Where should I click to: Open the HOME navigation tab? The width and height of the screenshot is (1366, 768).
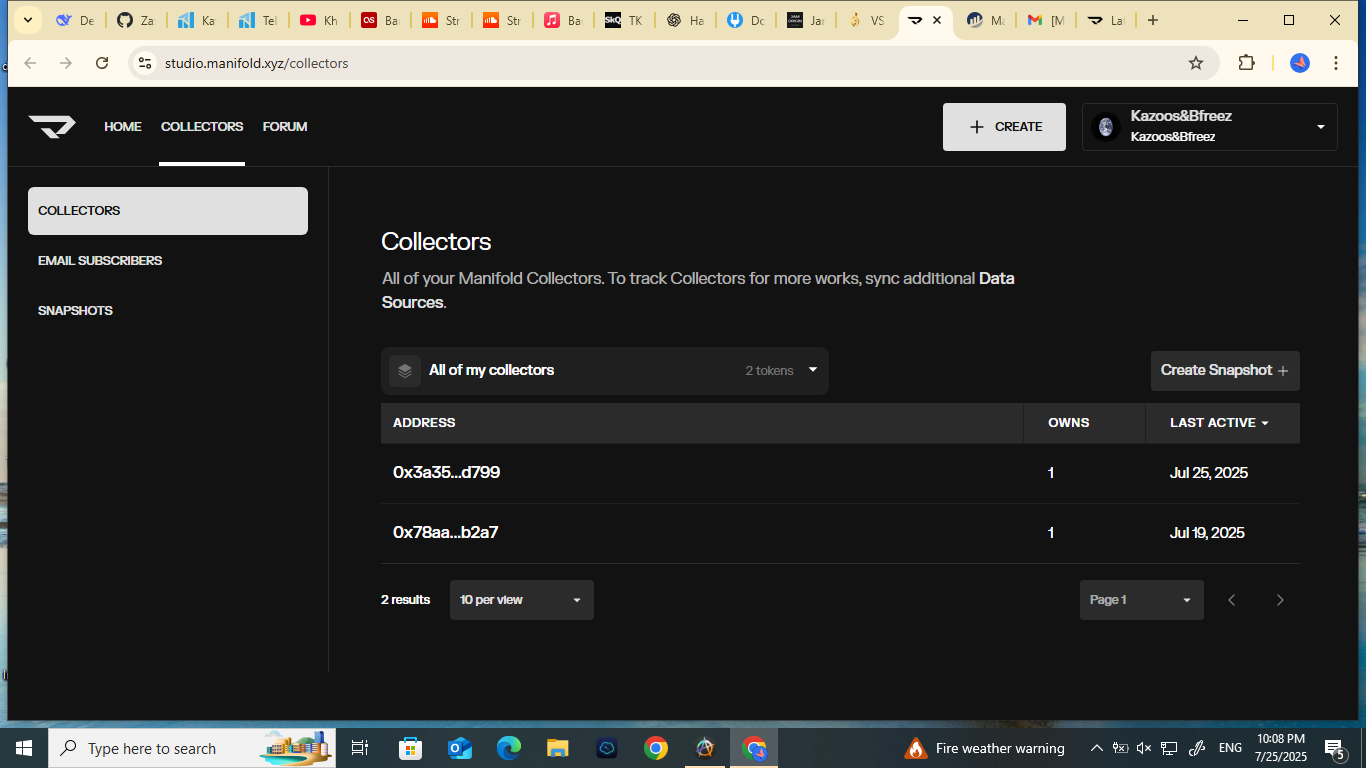click(x=123, y=127)
